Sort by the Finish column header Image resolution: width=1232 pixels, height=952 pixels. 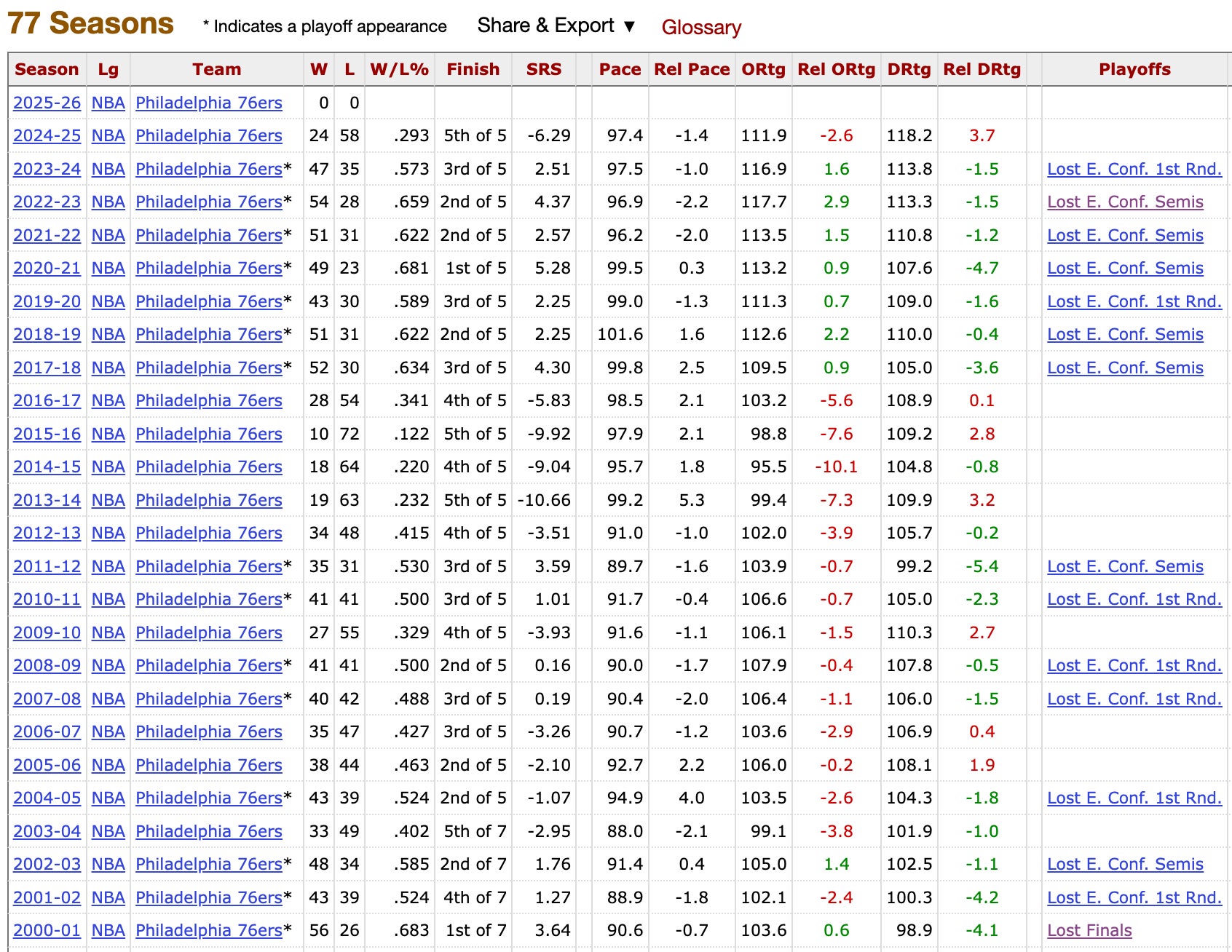tap(473, 70)
